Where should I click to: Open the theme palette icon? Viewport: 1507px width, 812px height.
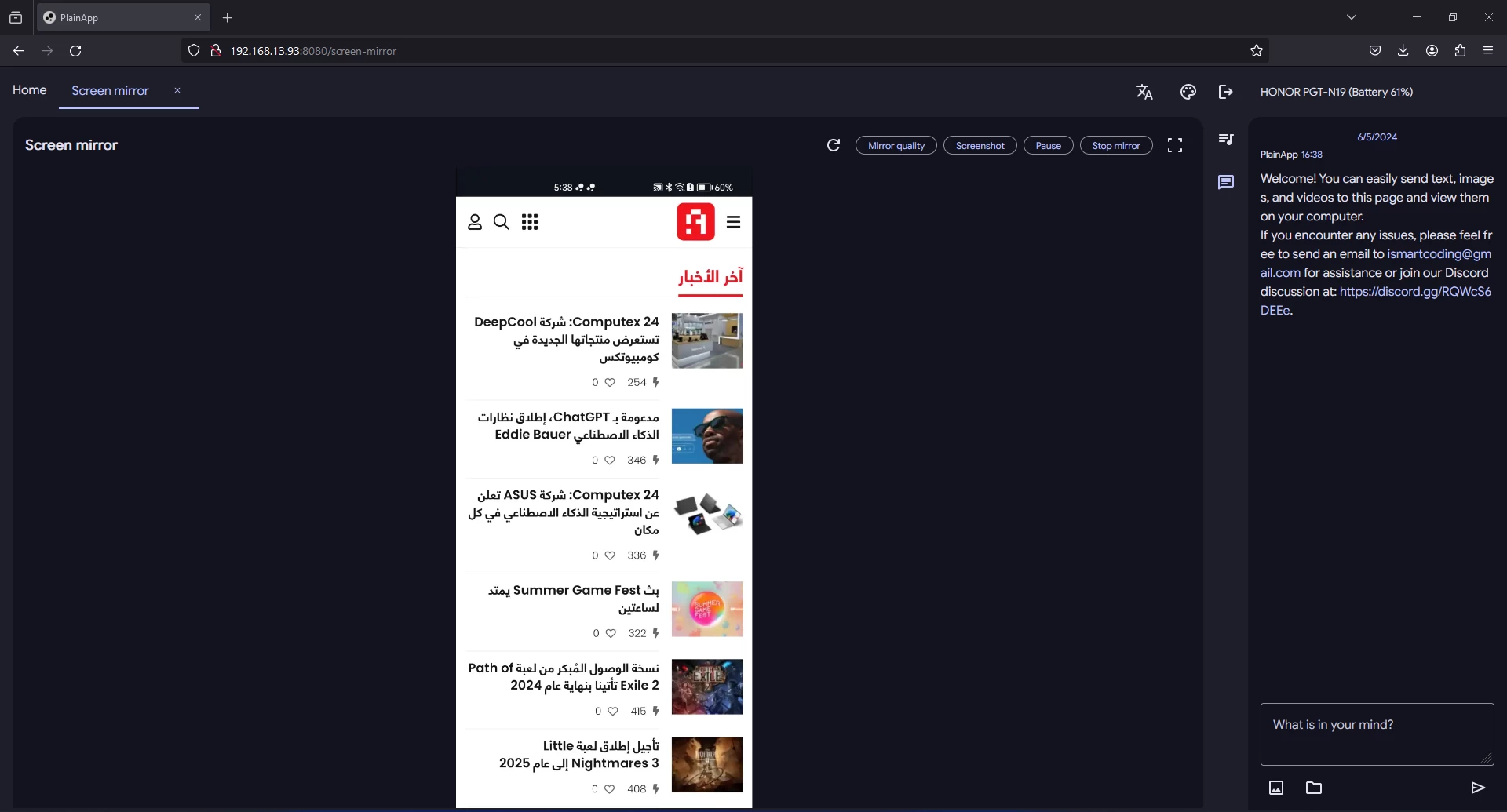[1188, 92]
